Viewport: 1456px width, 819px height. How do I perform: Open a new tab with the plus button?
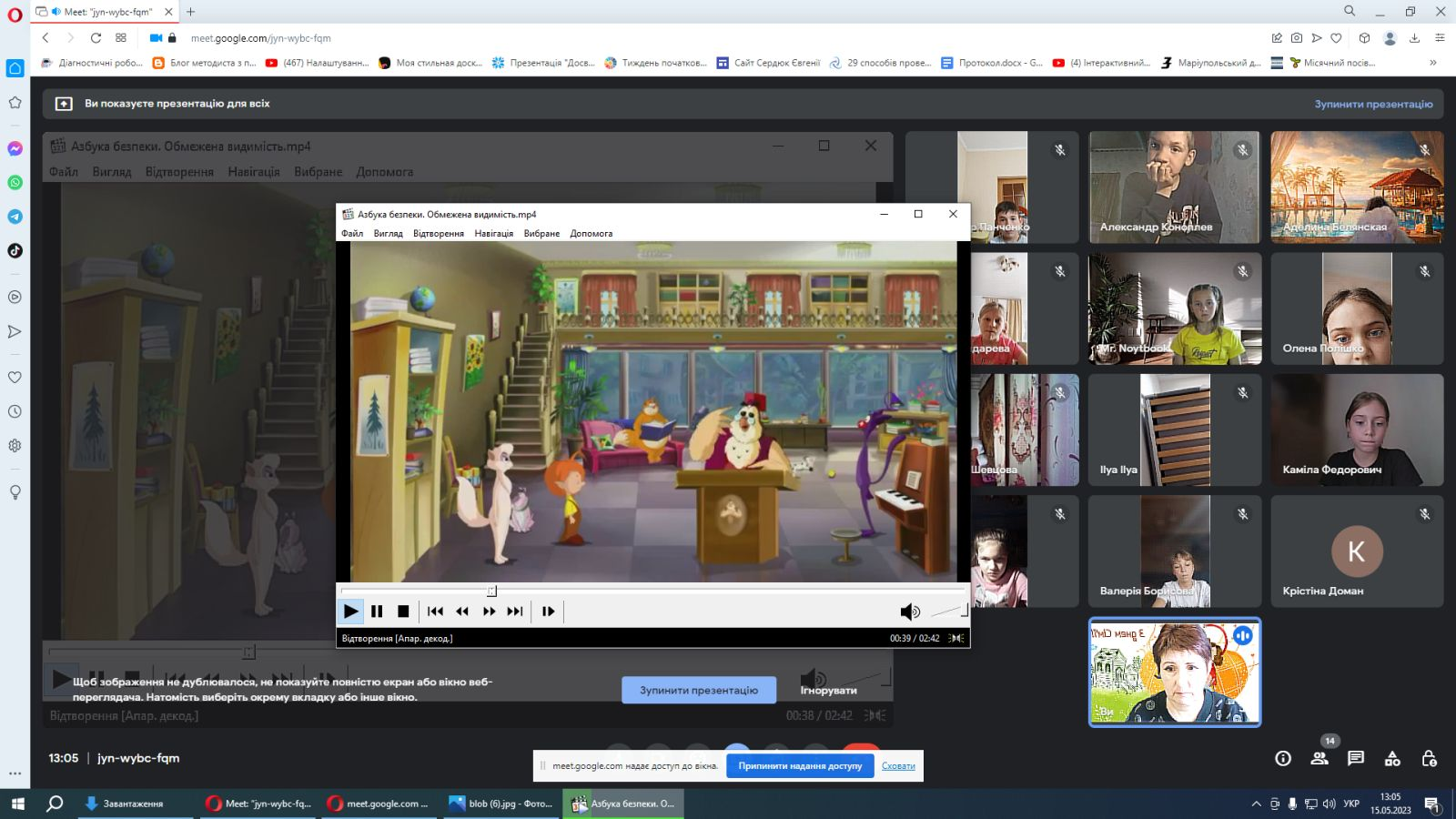coord(191,12)
